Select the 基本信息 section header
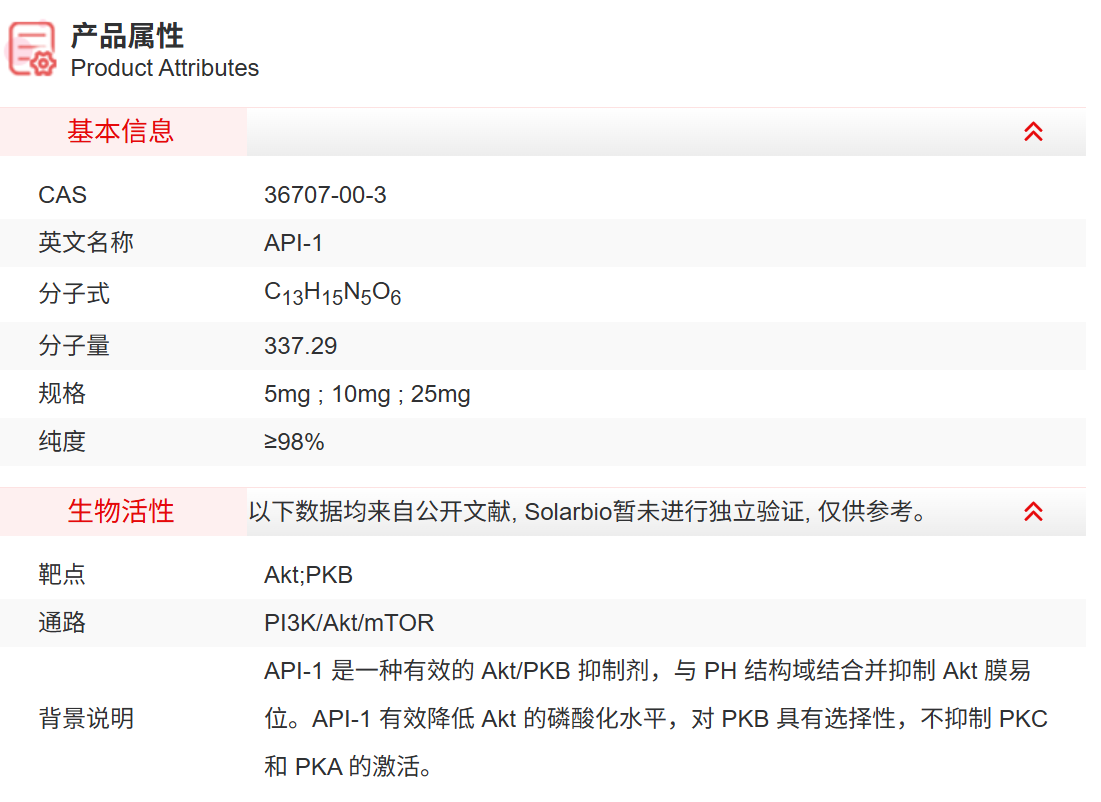The image size is (1101, 802). coord(121,132)
